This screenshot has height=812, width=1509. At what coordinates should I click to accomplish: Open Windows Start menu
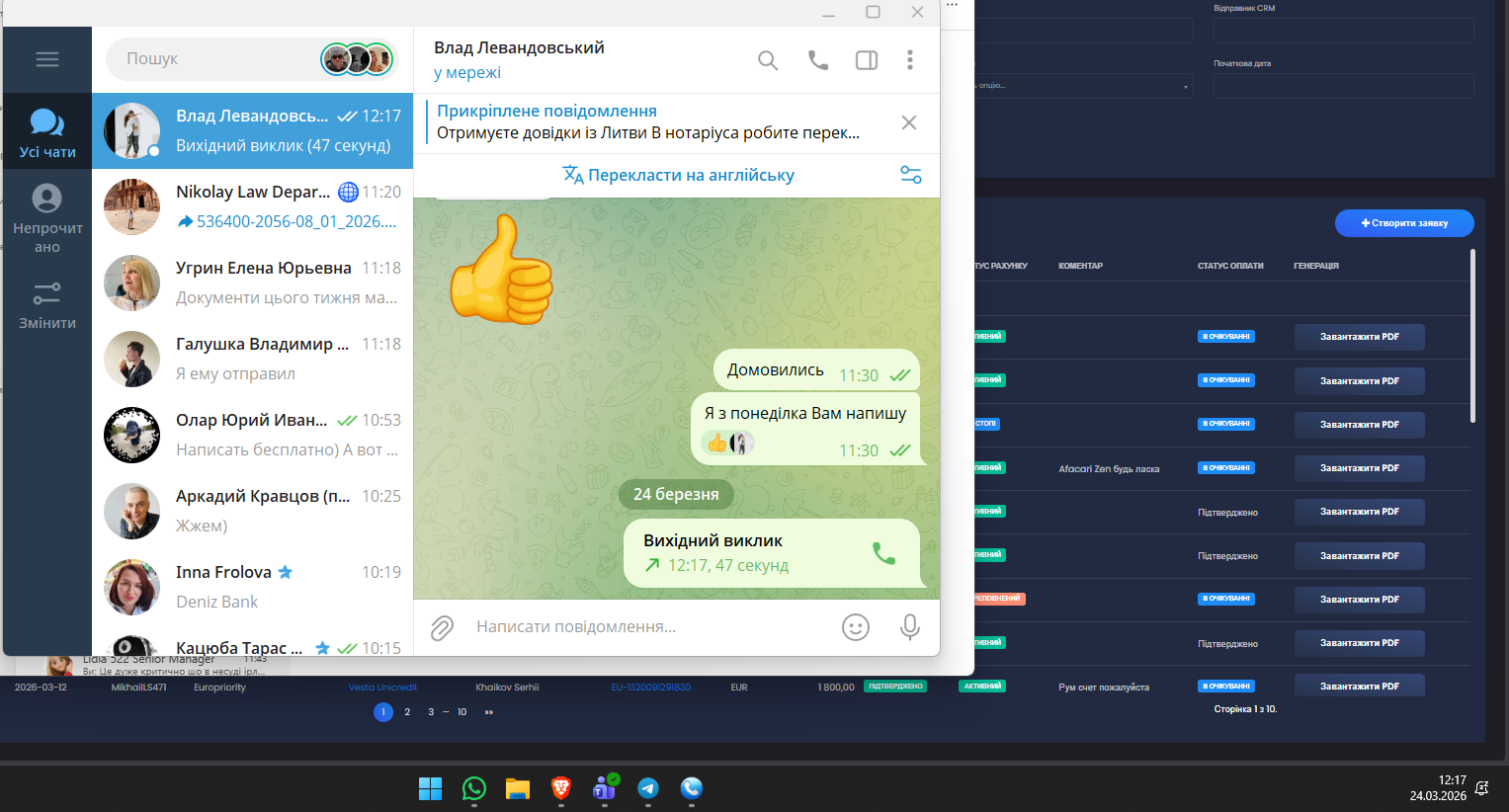pos(431,788)
